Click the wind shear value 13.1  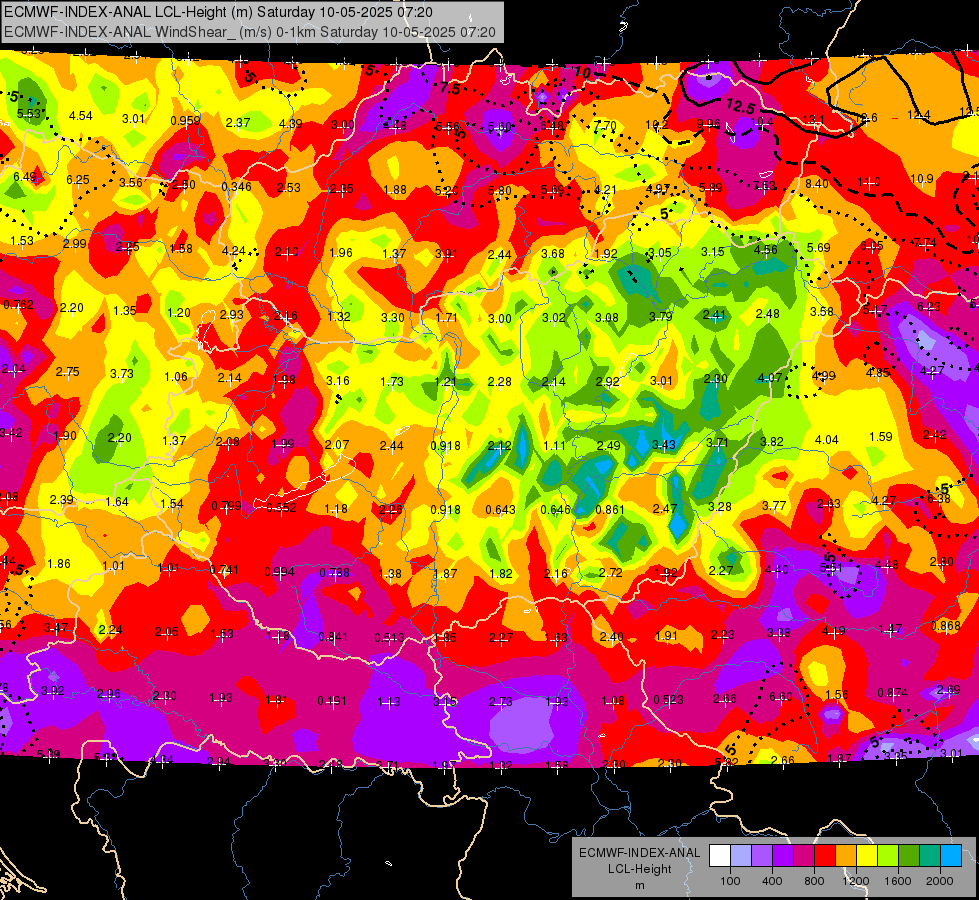[x=813, y=119]
